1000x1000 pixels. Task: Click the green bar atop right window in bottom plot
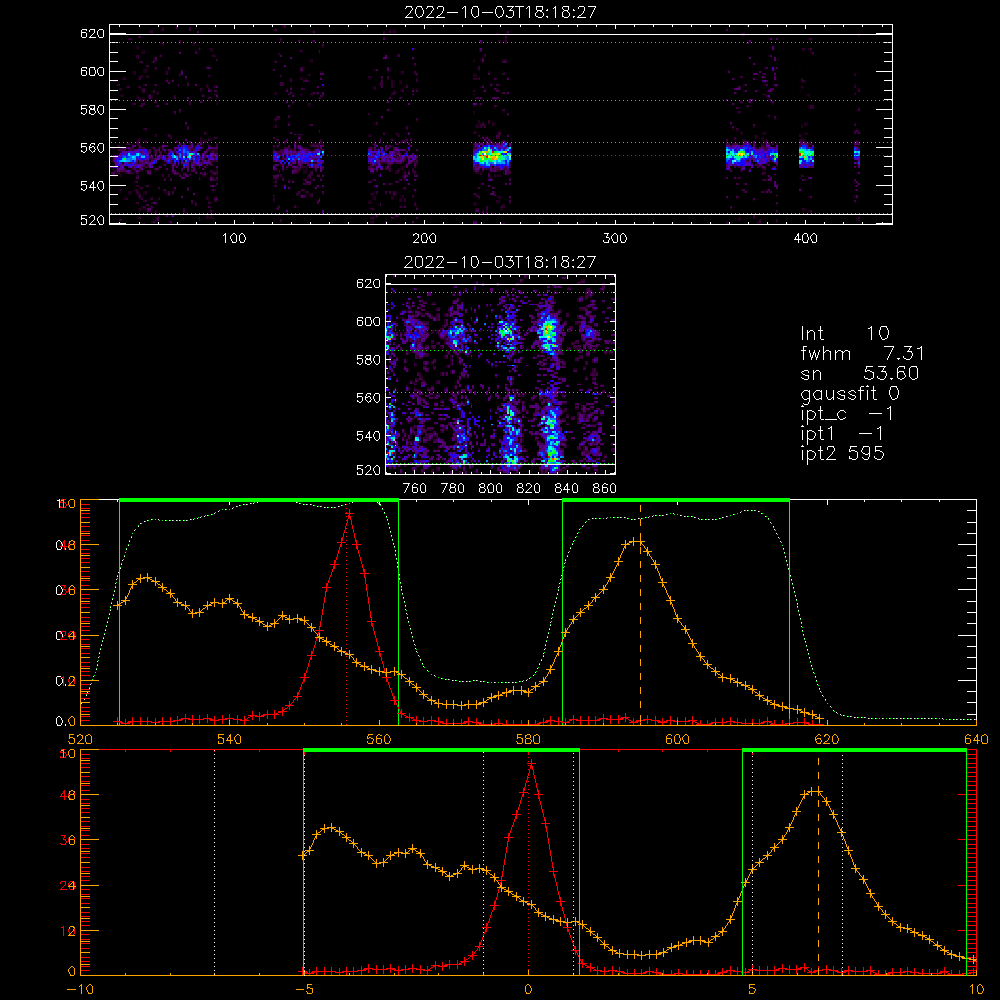point(855,751)
